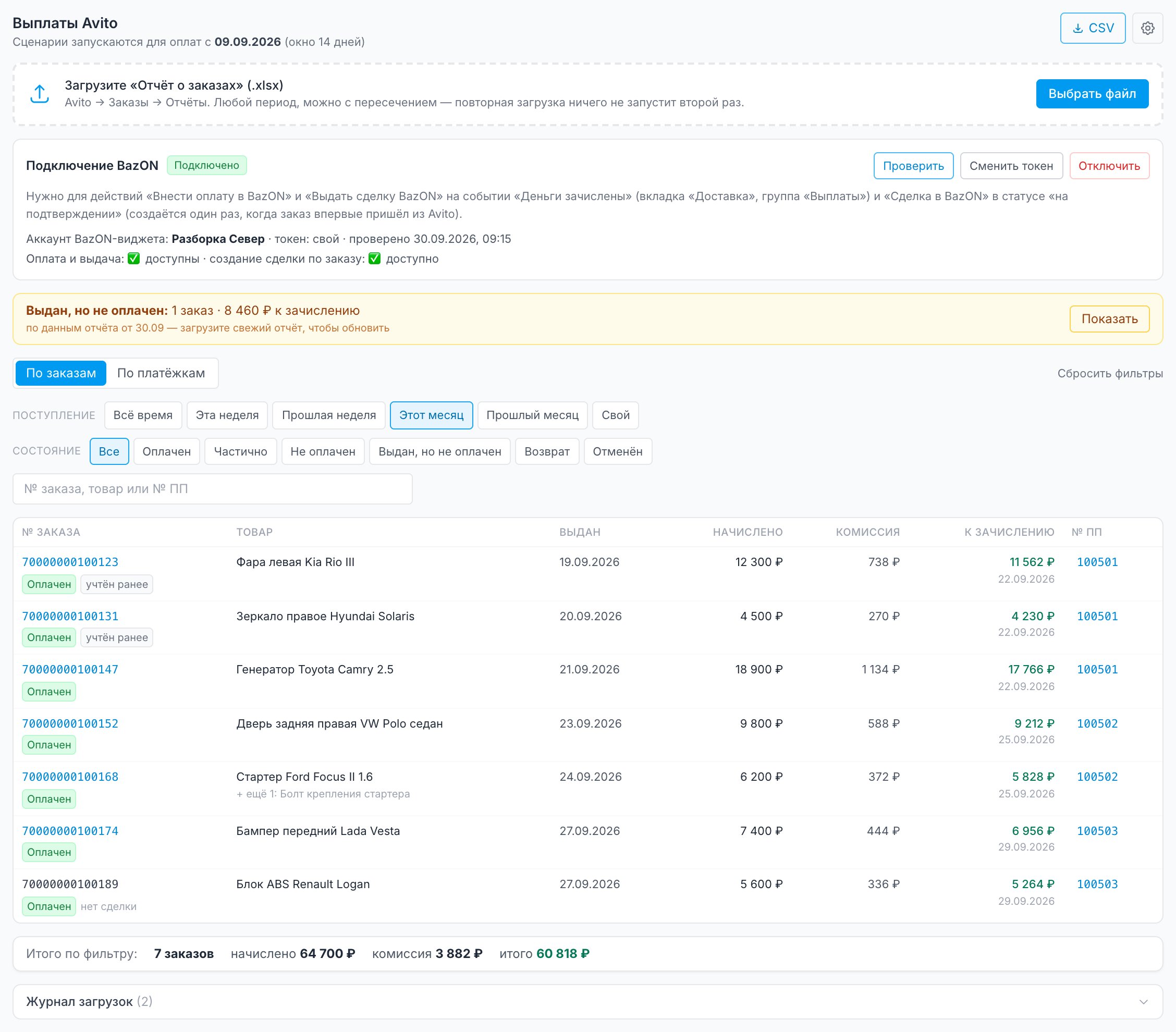The height and width of the screenshot is (1032, 1176).
Task: Open order 70000000100147 link
Action: (70, 670)
